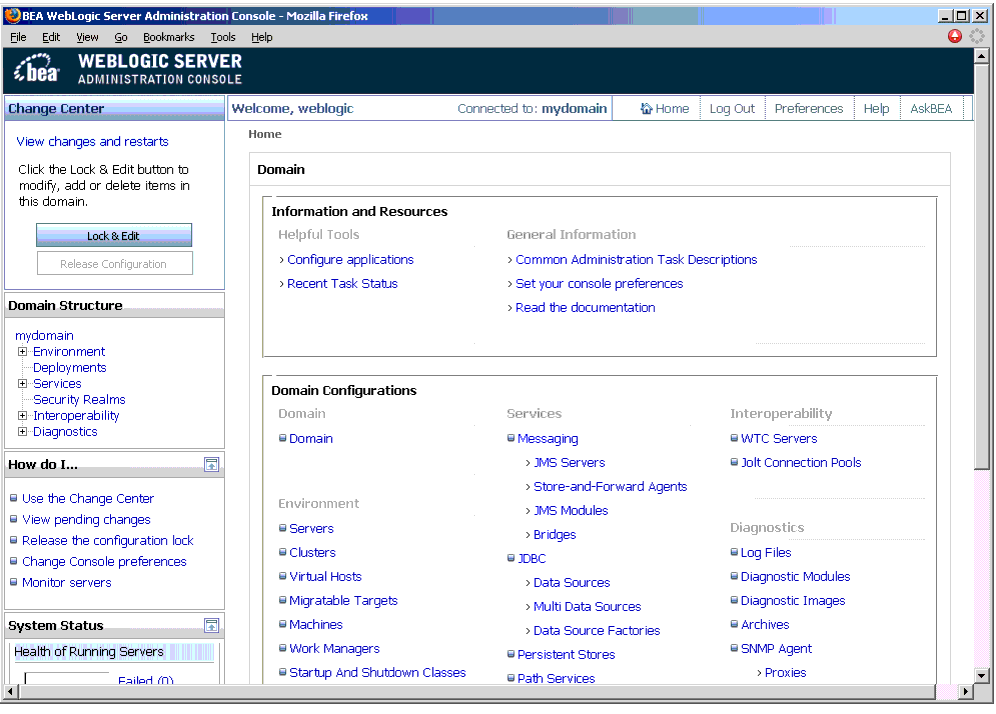Click bullet icon beside SNMP Agent
Viewport: 996px width, 714px height.
(734, 648)
